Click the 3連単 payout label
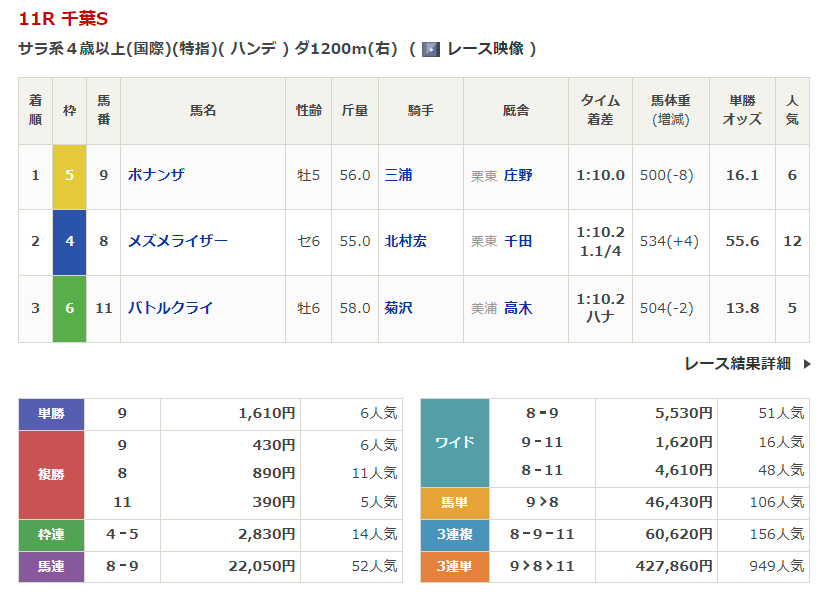Screen dimensions: 827x592 (x=455, y=566)
